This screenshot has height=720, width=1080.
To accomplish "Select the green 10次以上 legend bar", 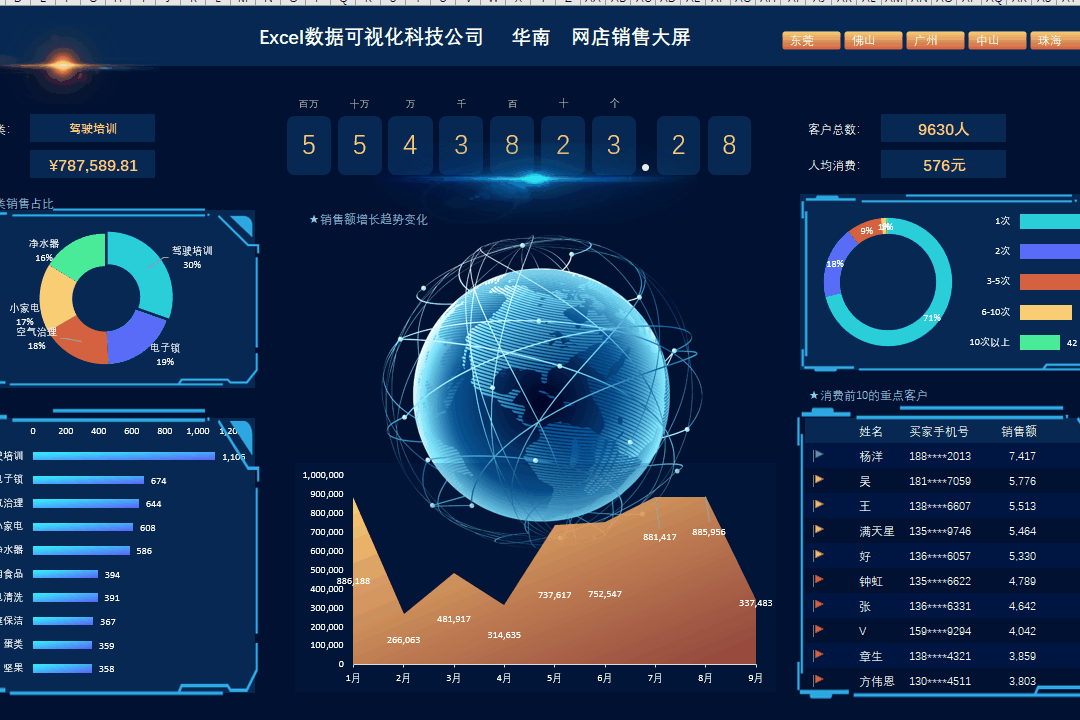I will [x=1039, y=342].
